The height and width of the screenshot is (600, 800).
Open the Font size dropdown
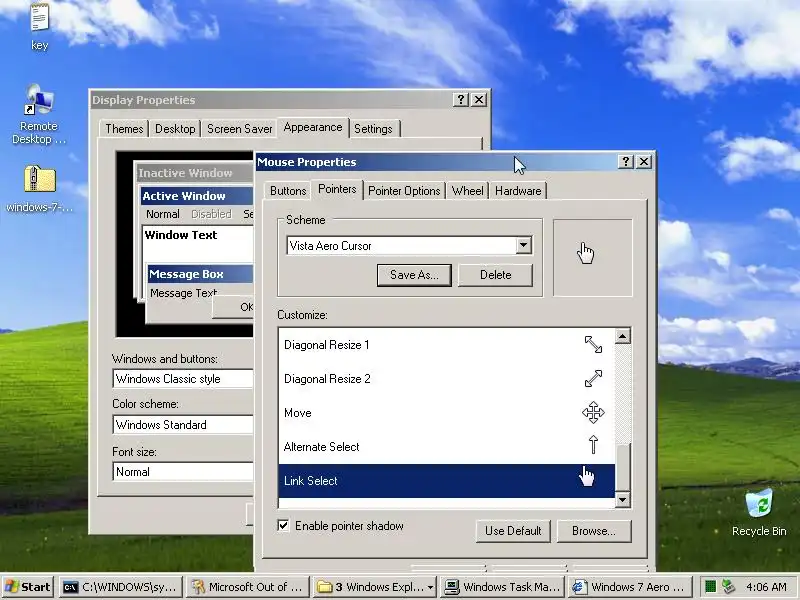tap(183, 471)
